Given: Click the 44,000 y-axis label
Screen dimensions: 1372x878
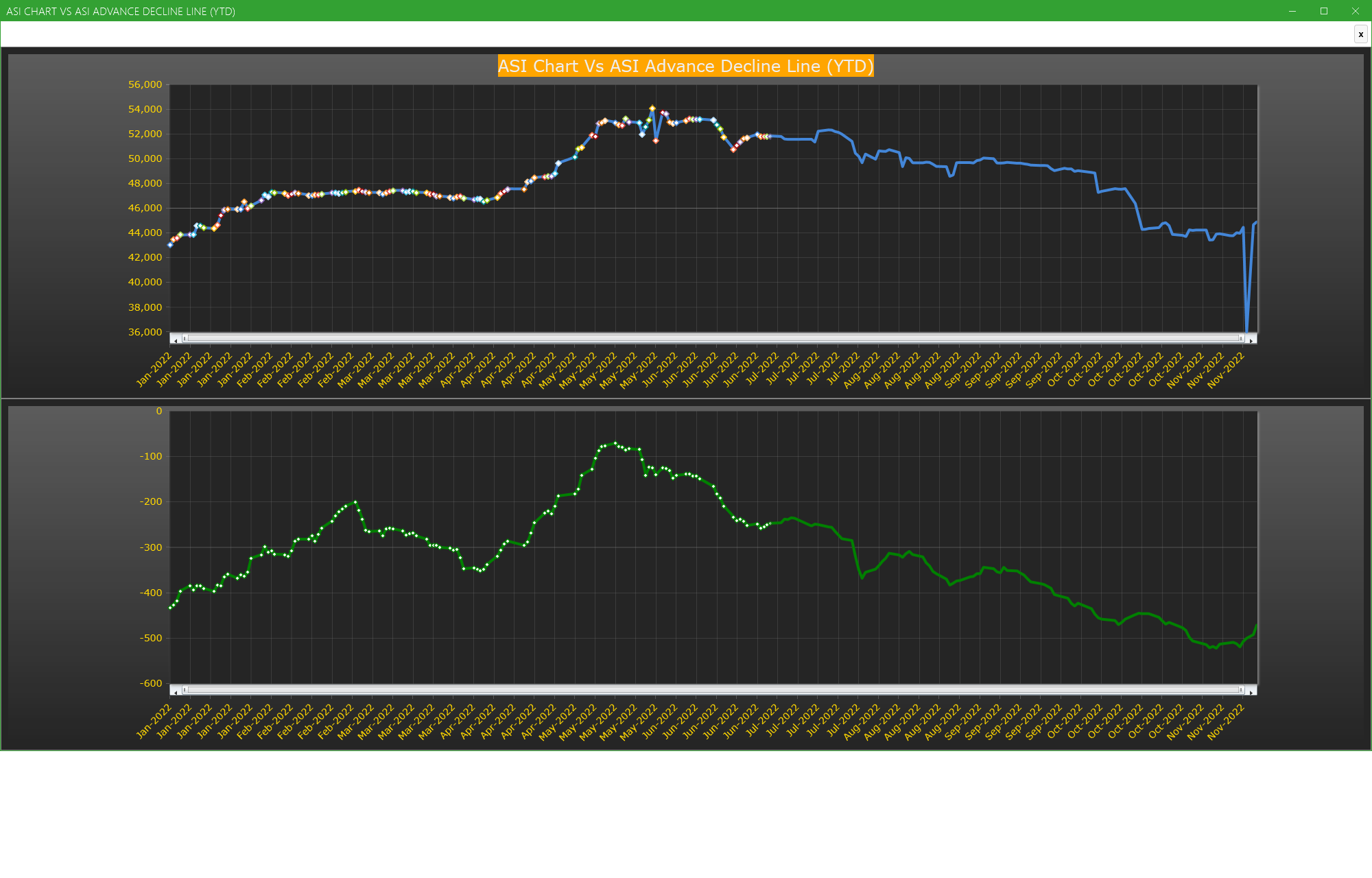Looking at the screenshot, I should [x=145, y=233].
